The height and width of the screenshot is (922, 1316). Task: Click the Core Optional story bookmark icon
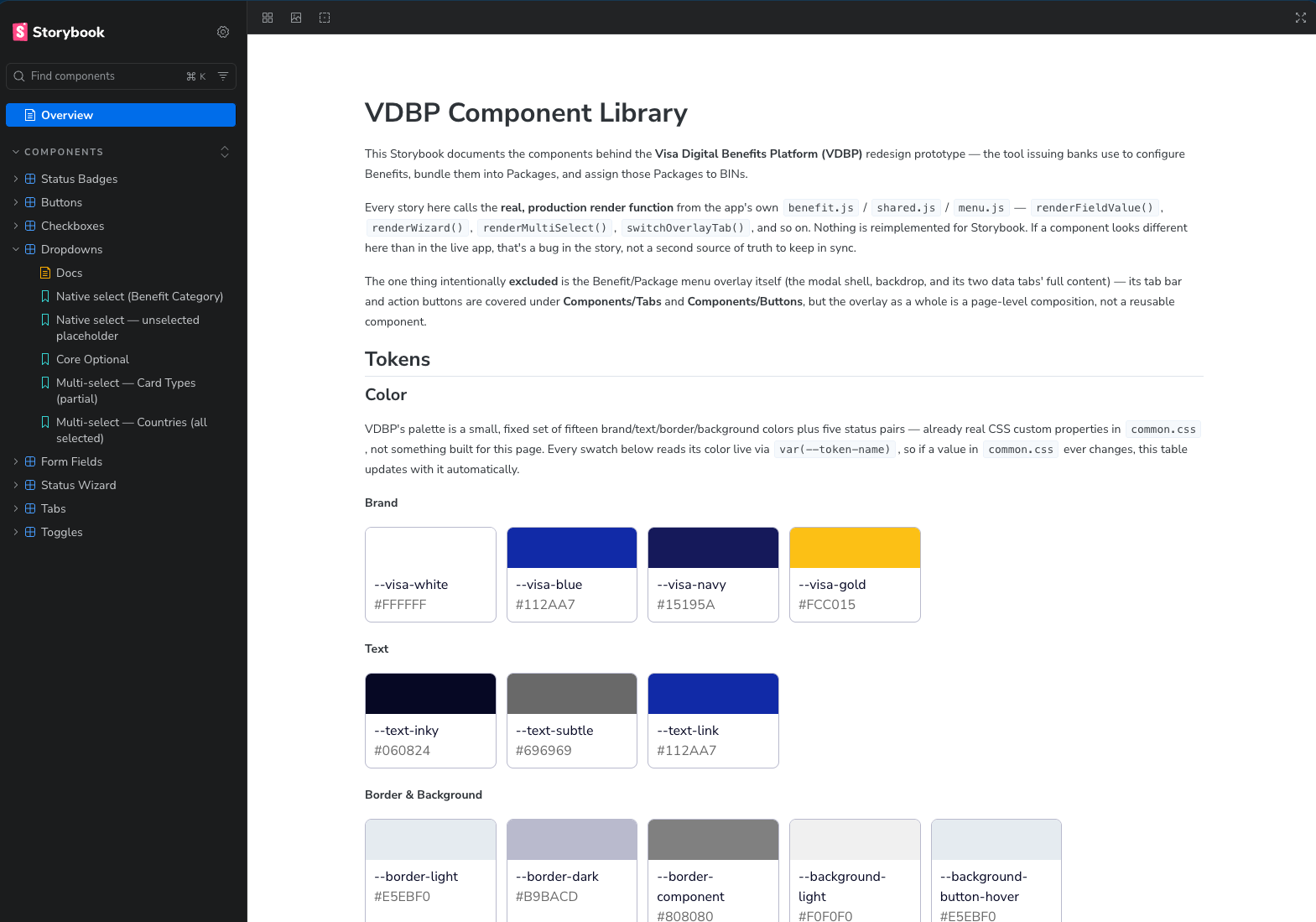tap(45, 359)
